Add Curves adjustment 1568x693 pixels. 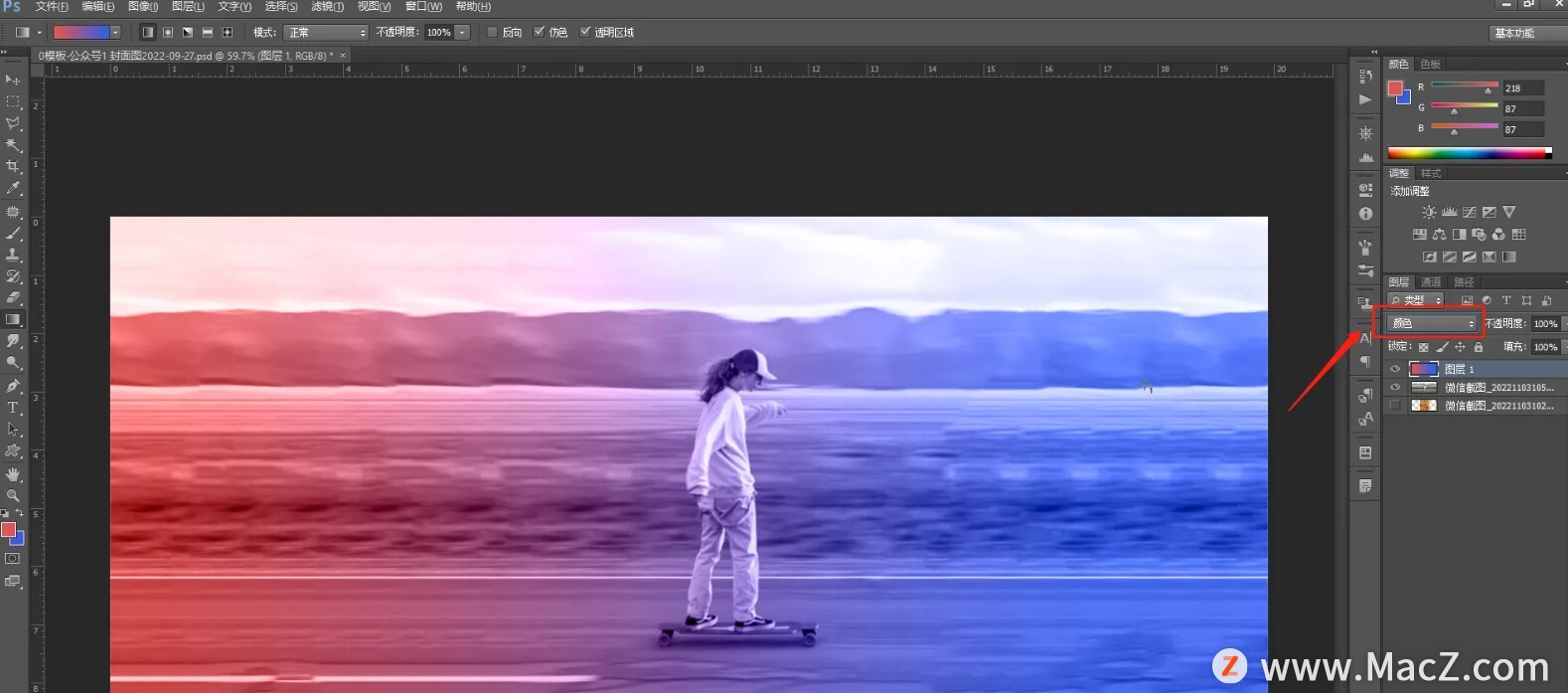point(1469,212)
